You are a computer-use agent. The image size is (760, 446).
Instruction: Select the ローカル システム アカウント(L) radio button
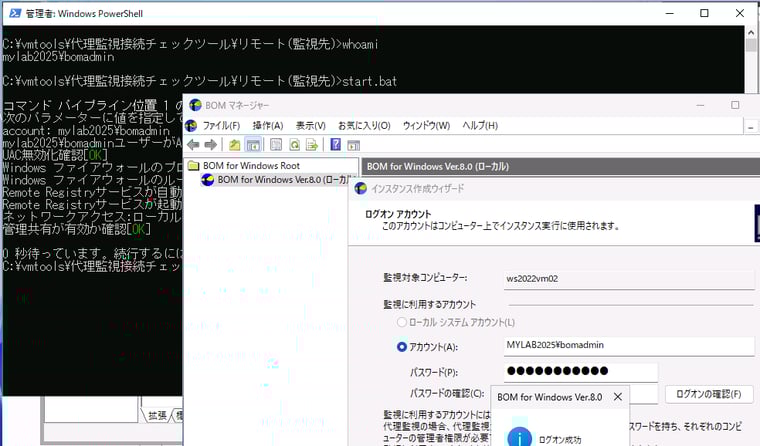(x=401, y=322)
